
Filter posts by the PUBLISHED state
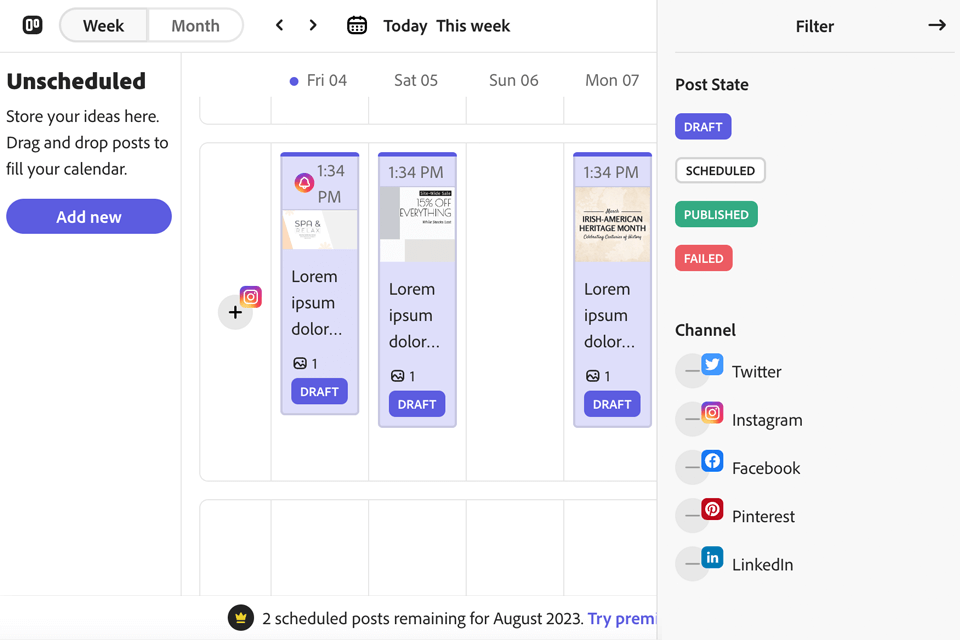click(716, 214)
